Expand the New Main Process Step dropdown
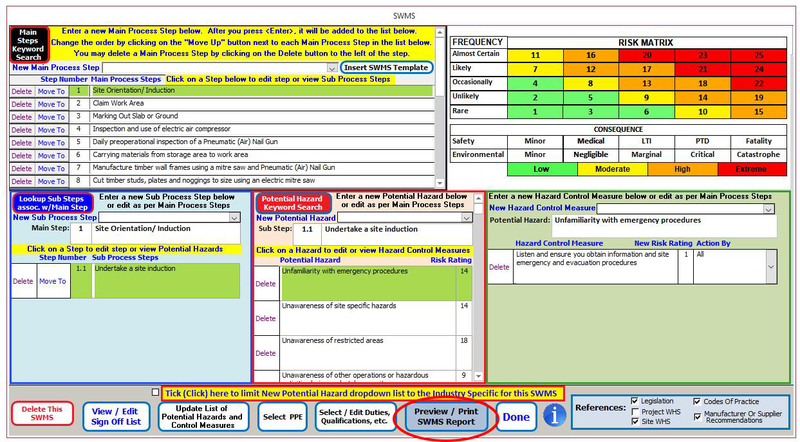The image size is (800, 442). coord(332,68)
